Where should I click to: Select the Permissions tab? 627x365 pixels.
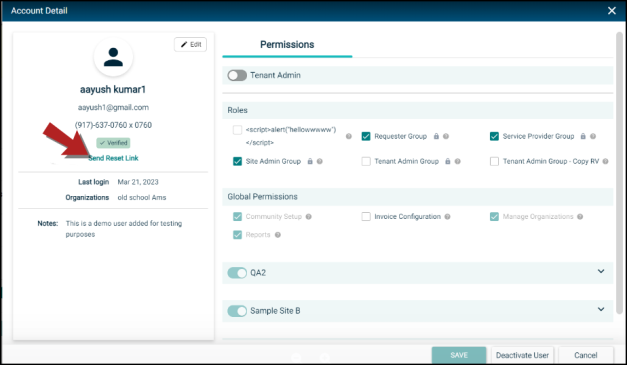(x=287, y=45)
